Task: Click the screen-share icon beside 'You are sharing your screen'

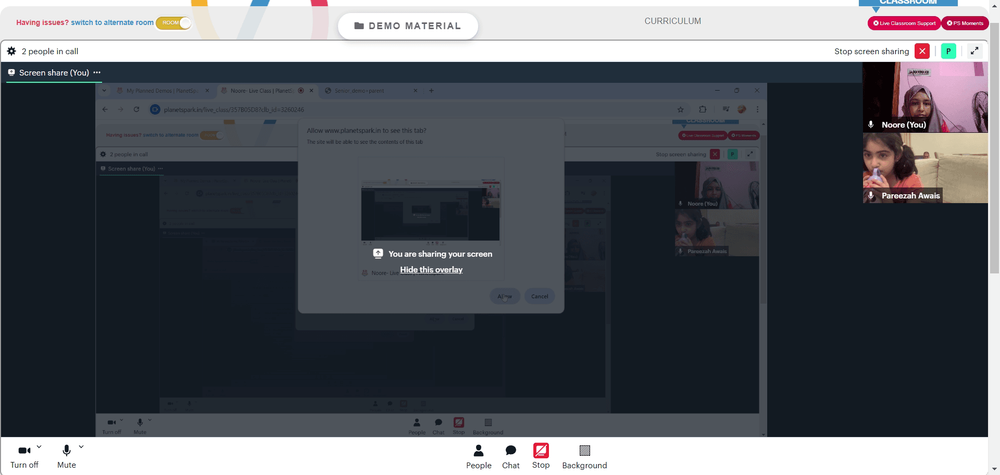Action: click(378, 254)
